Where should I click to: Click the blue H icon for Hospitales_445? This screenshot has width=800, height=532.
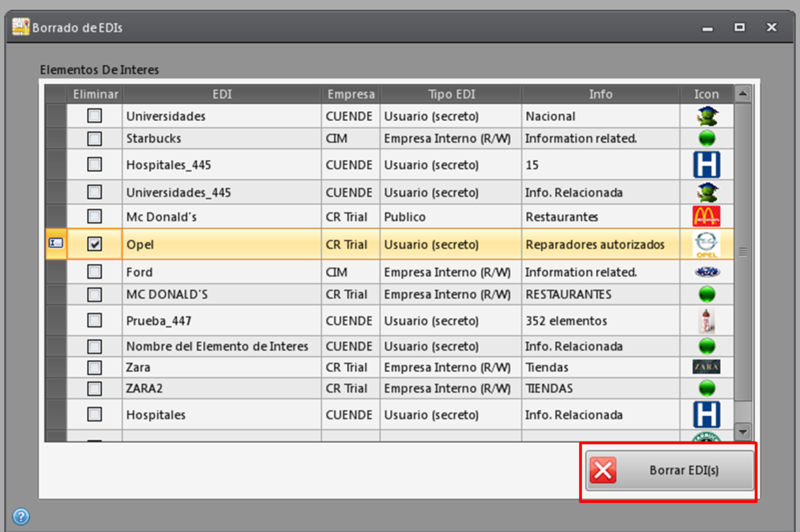(706, 164)
